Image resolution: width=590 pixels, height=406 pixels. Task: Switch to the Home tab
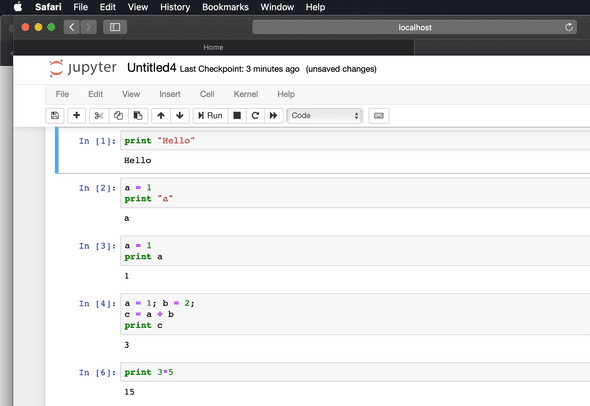213,47
